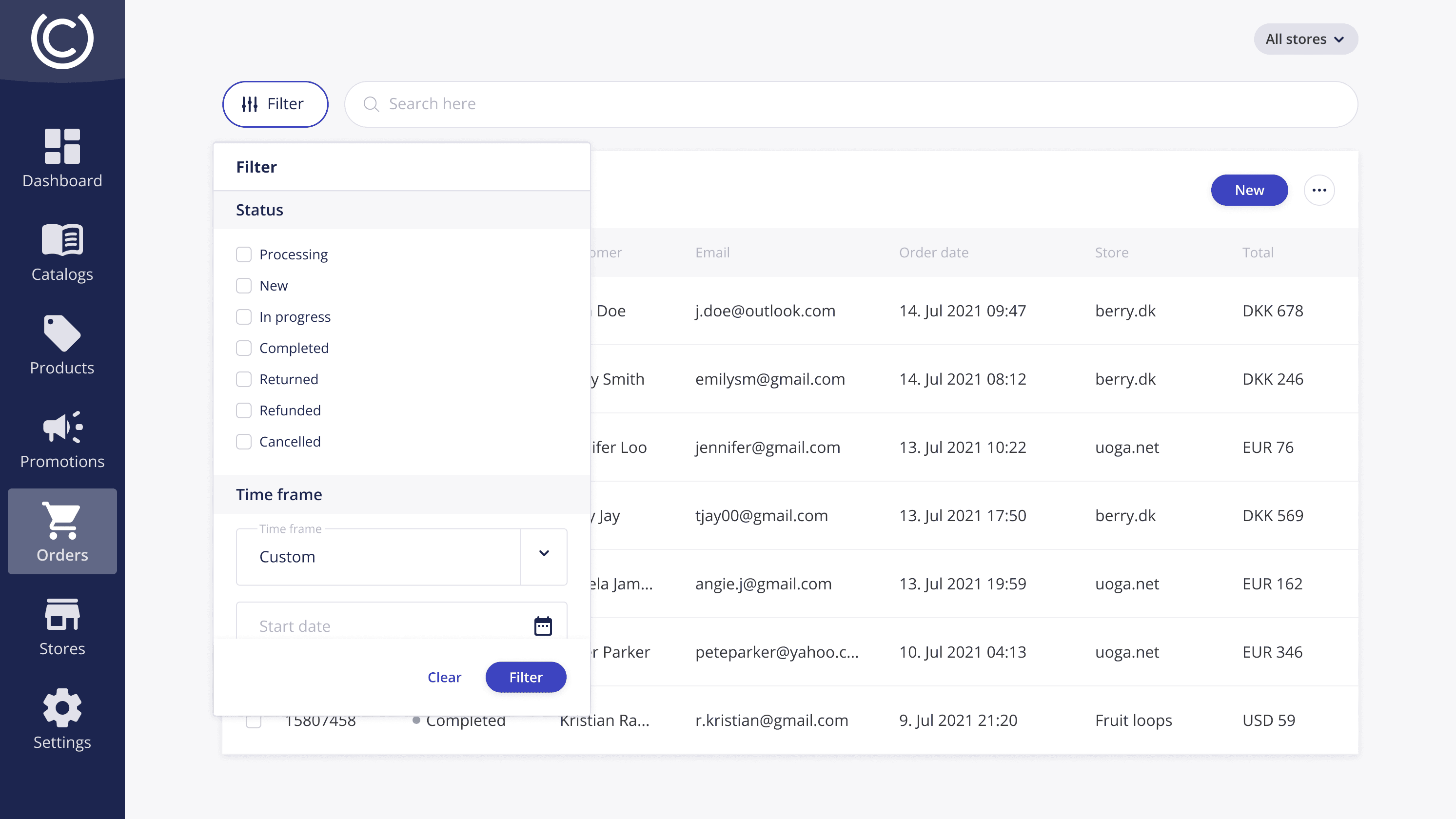Toggle the Refunded checkbox
This screenshot has width=1456, height=819.
[x=244, y=410]
